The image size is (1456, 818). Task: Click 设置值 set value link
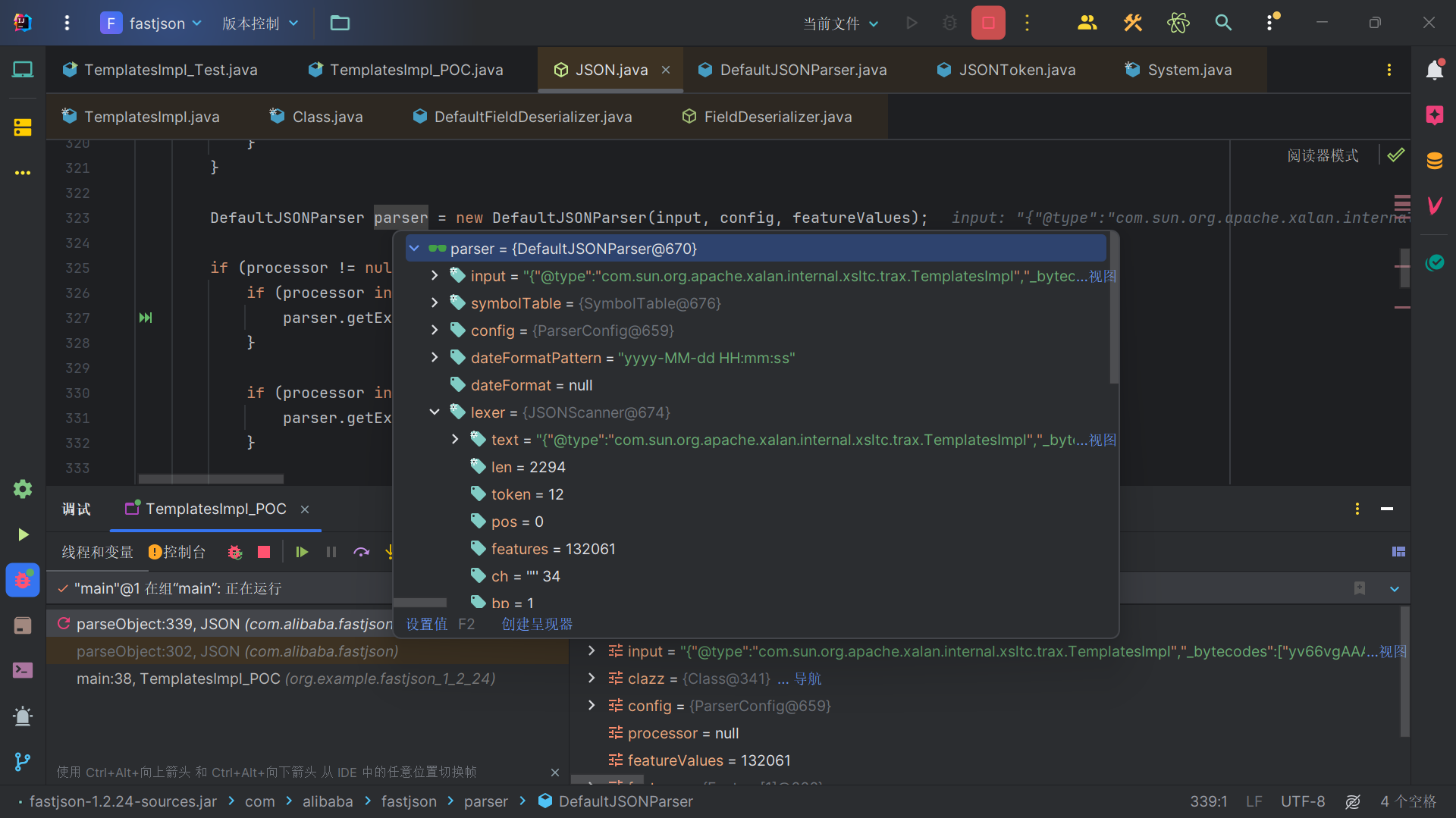tap(427, 624)
